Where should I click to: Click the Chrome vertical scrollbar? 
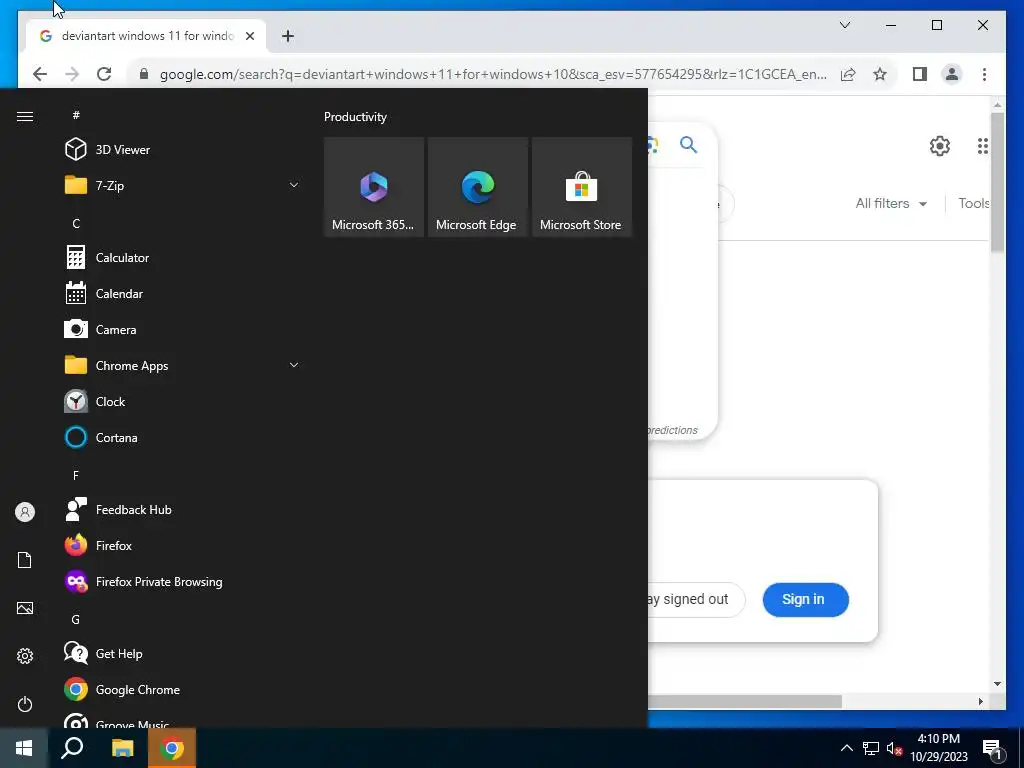pos(997,183)
